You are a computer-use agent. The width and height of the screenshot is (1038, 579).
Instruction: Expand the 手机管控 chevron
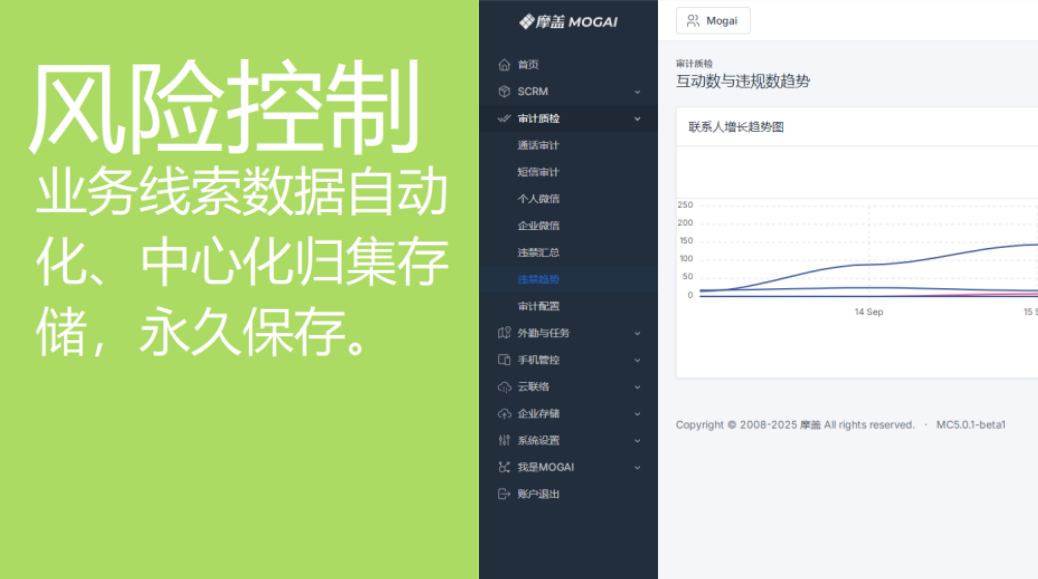(x=637, y=360)
